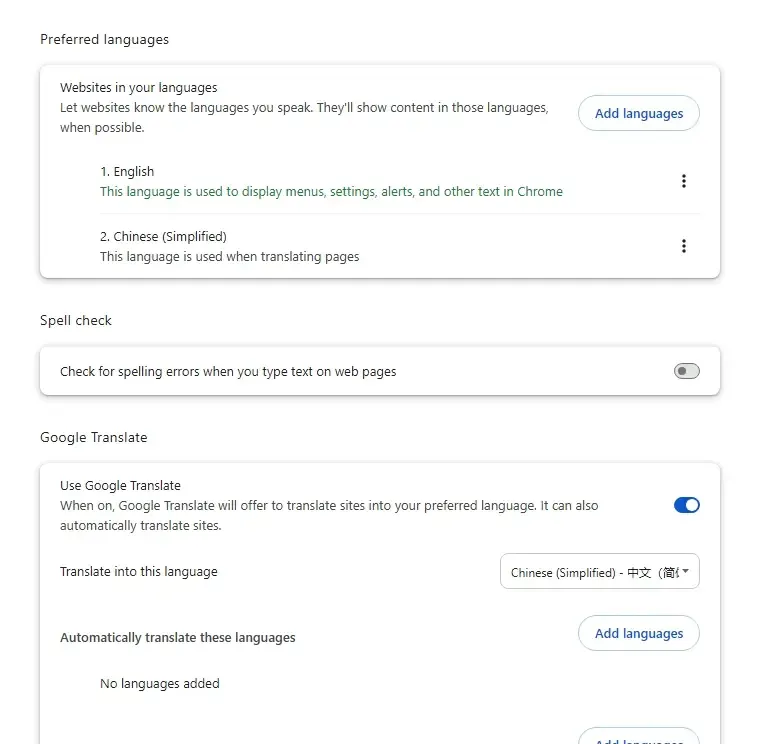Add languages to automatically translate
Viewport: 759px width, 744px height.
638,633
